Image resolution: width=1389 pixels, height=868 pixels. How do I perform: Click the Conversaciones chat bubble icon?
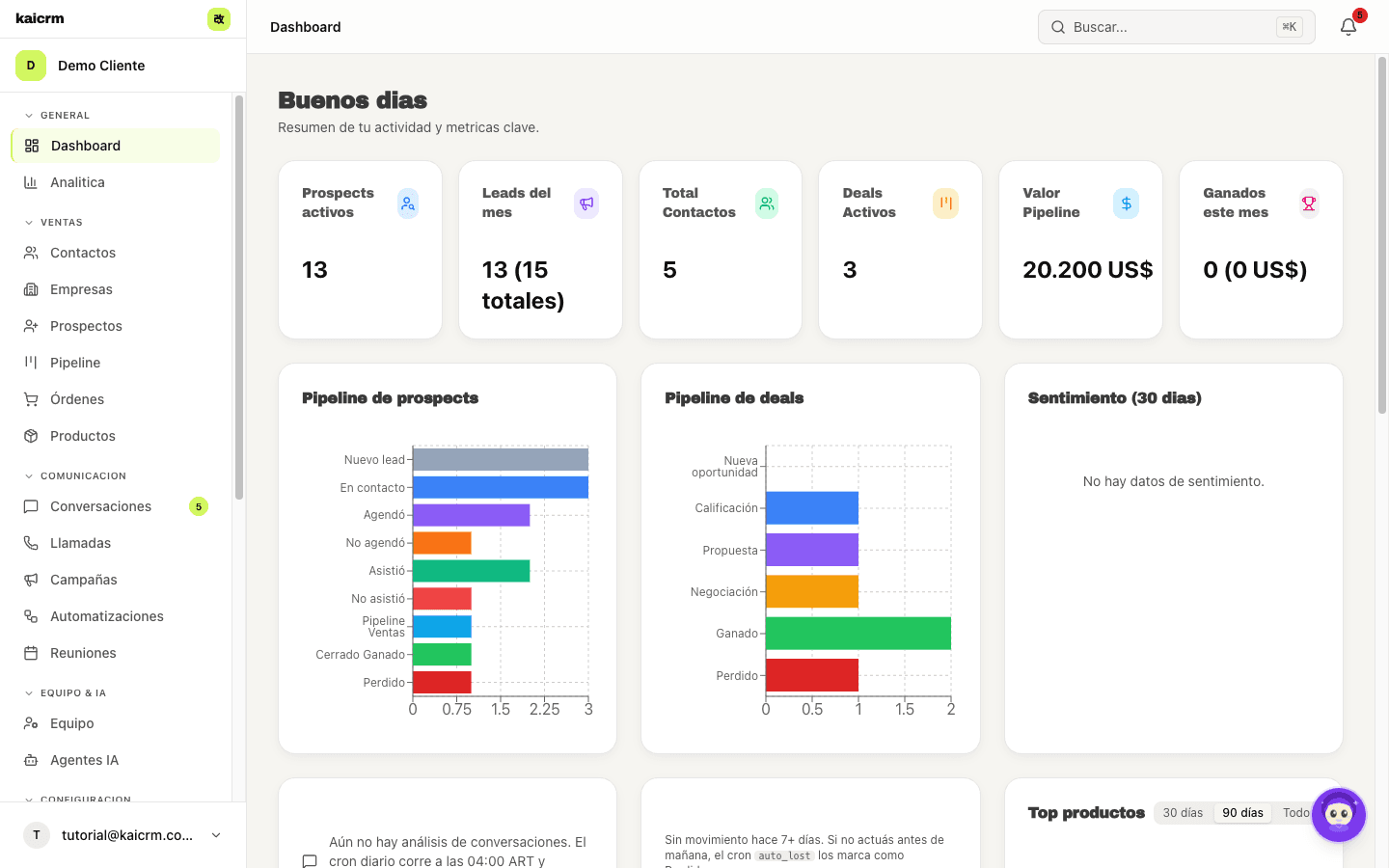[x=31, y=506]
